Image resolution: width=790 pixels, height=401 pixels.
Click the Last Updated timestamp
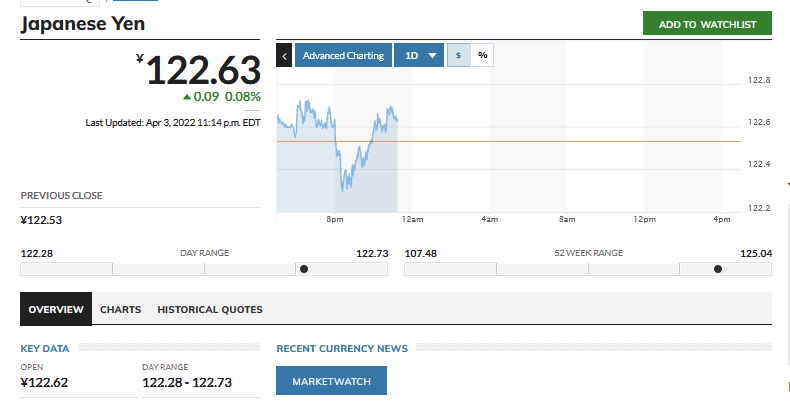pos(173,122)
